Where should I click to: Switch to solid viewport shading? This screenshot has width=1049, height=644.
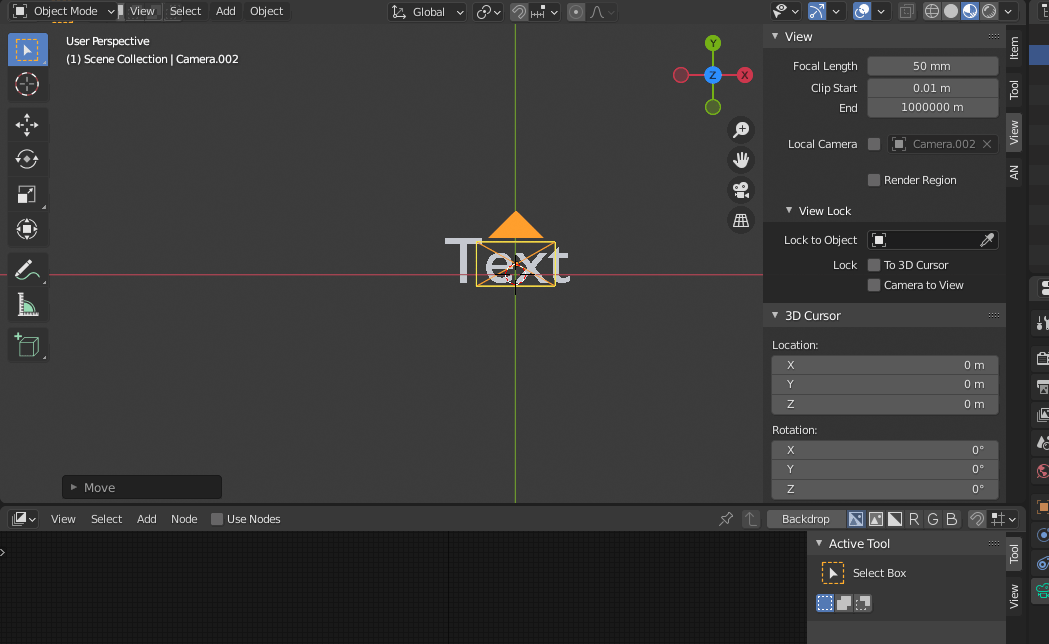point(951,11)
